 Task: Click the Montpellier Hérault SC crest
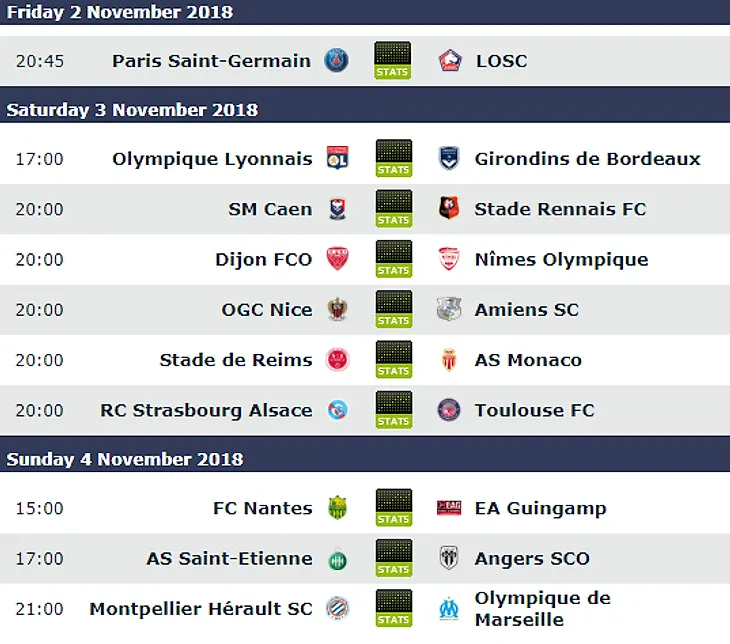coord(338,608)
